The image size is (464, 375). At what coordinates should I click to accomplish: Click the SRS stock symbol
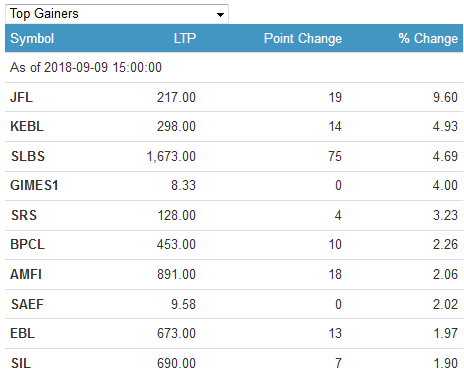pos(24,215)
